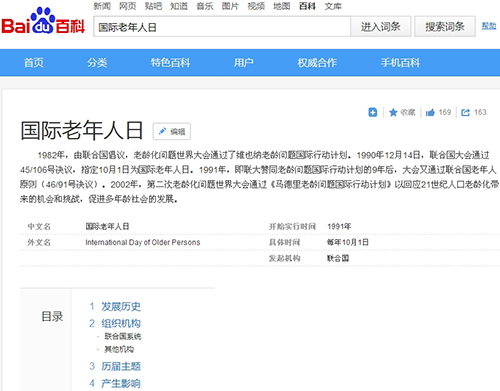Jump to subsection 其他机构

(119, 349)
